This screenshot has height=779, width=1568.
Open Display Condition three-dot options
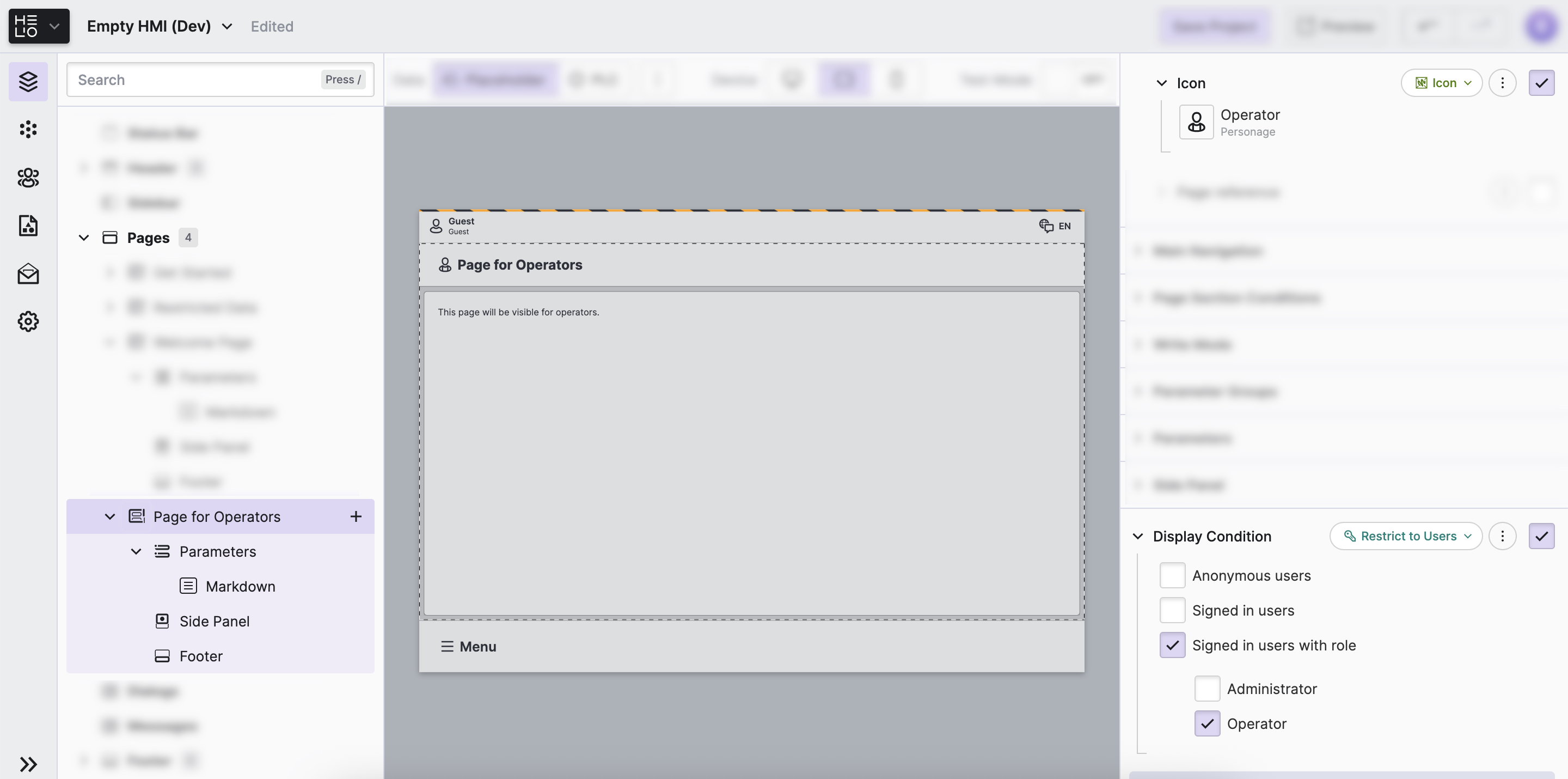(1502, 536)
